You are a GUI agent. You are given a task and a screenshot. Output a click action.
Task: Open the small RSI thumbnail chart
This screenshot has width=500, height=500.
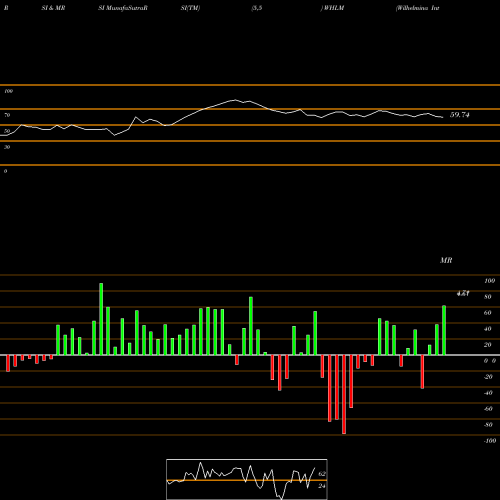coord(247,479)
